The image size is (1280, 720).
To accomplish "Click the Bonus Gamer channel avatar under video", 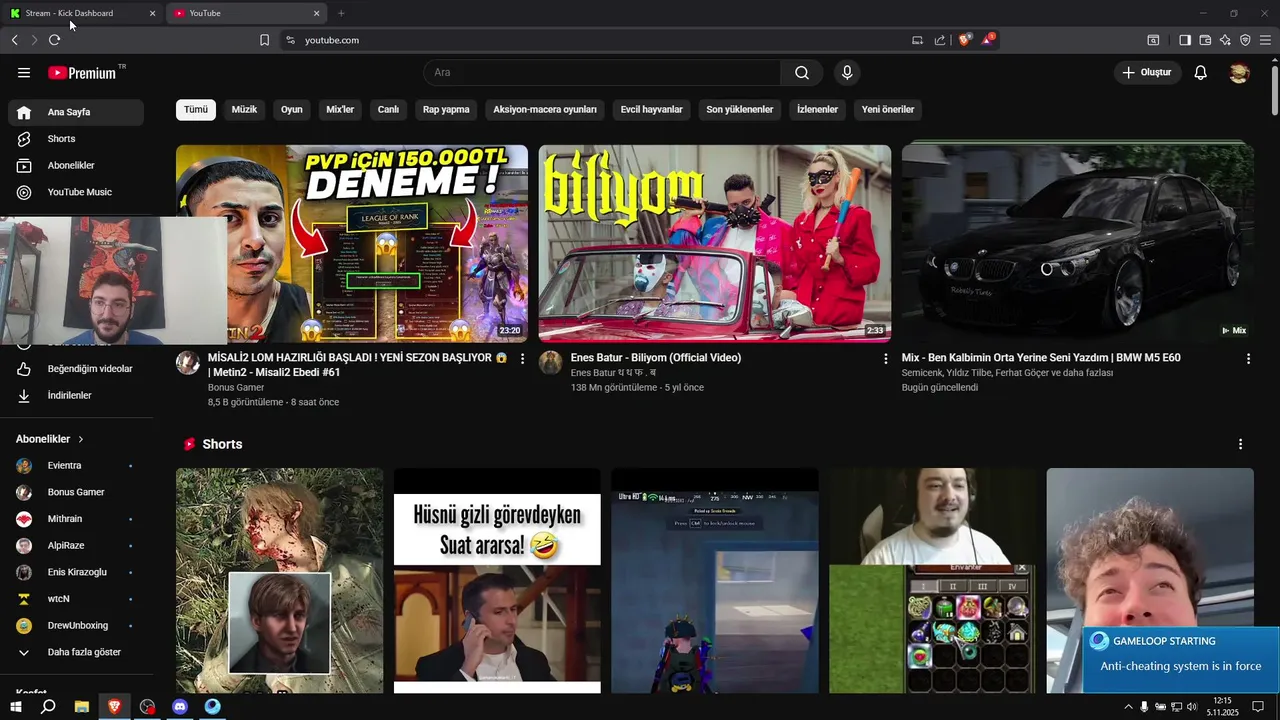I will 188,362.
